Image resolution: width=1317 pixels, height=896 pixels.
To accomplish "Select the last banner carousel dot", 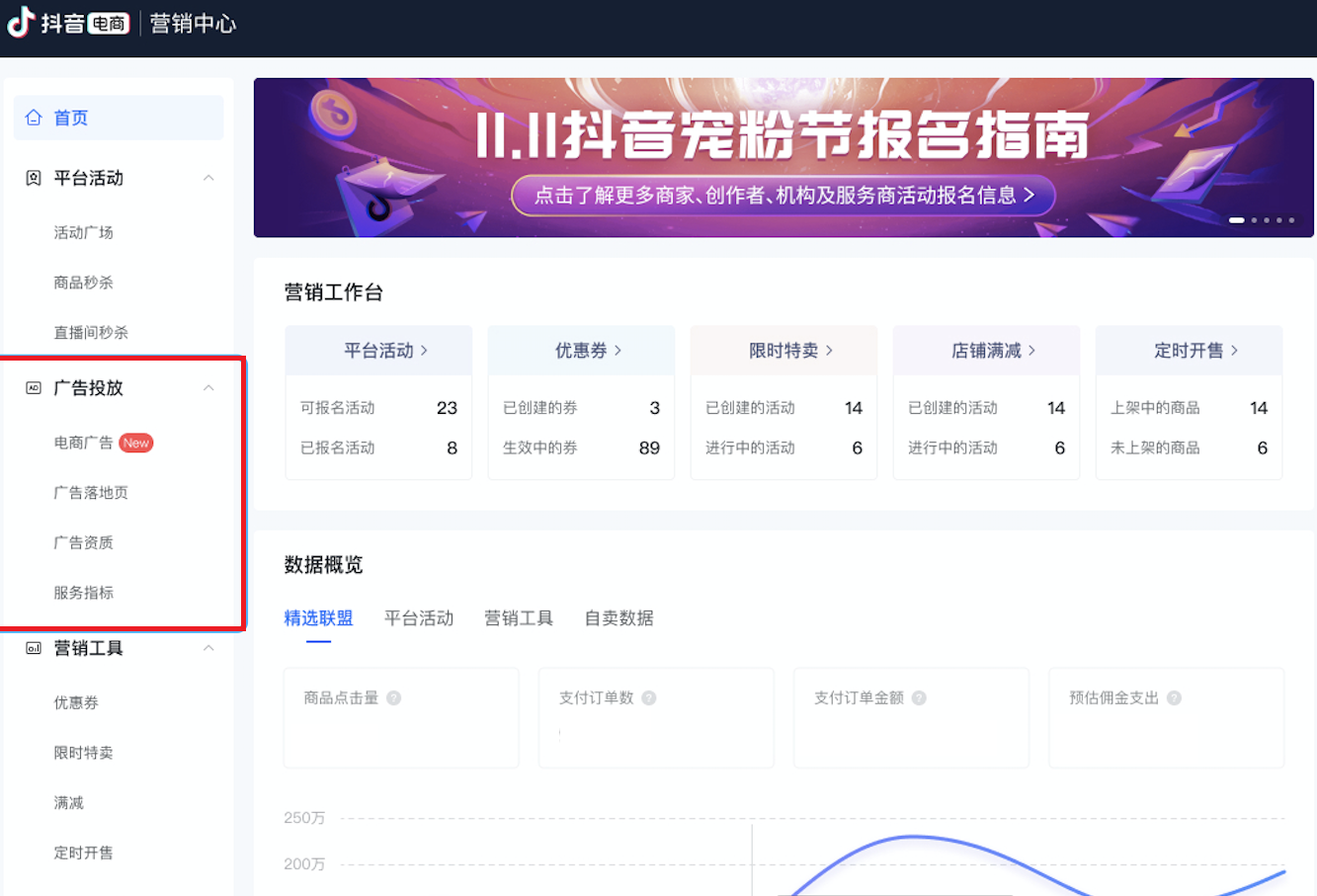I will tap(1291, 220).
